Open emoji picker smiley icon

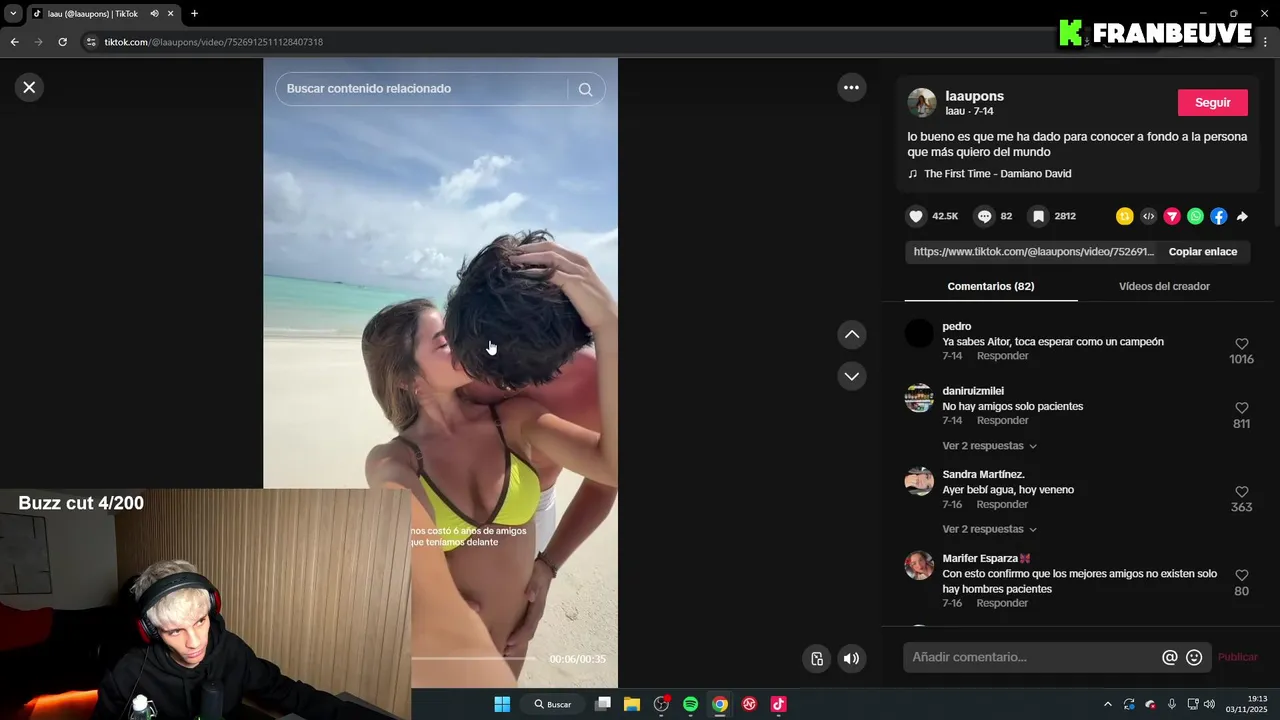tap(1194, 658)
